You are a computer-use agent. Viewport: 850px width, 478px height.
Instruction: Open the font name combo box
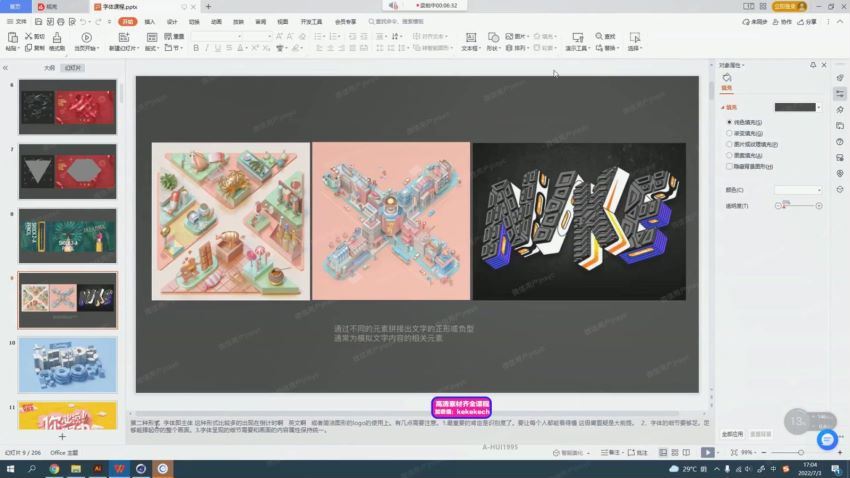pos(216,36)
